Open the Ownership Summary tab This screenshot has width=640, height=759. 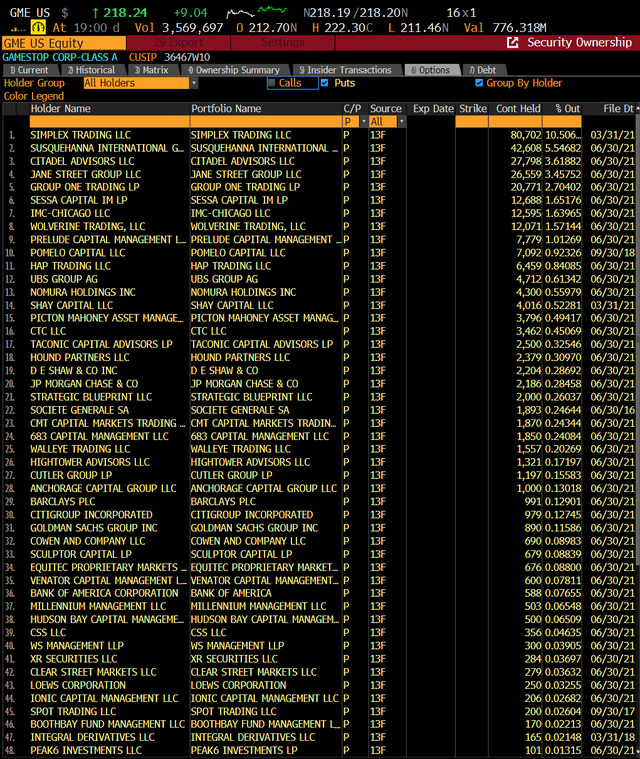tap(234, 70)
